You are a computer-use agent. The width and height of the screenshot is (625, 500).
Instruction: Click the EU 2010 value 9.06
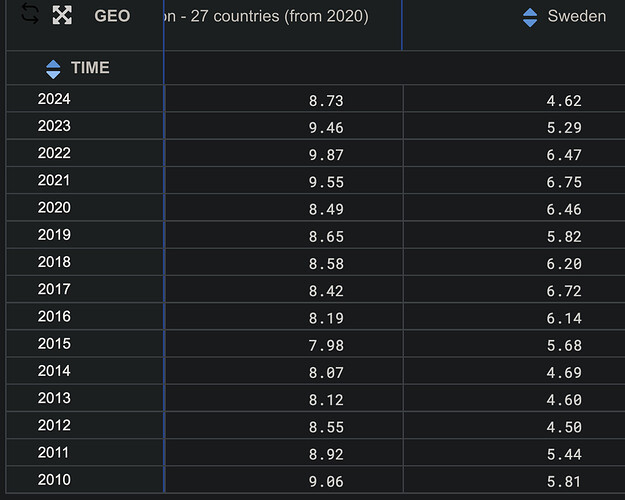(326, 481)
